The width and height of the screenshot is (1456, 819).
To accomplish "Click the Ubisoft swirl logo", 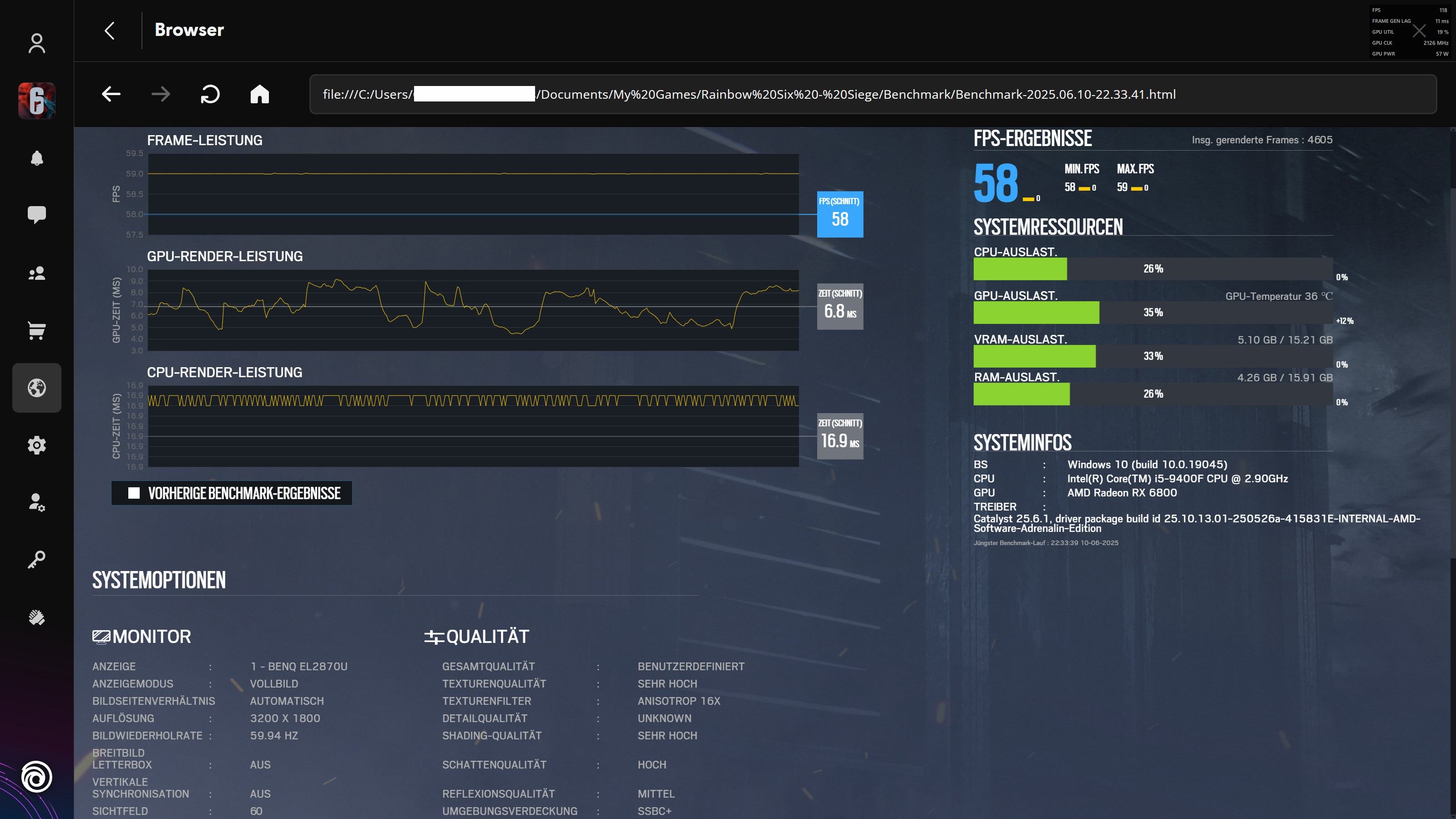I will (x=37, y=777).
